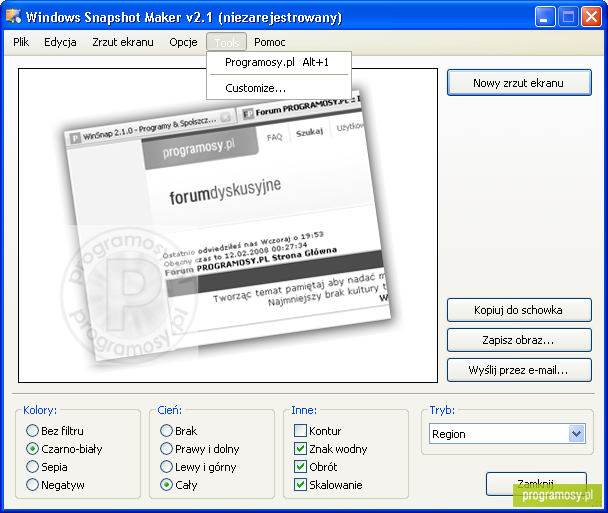
Task: Expand the Tryb Region dropdown arrow
Action: [x=576, y=434]
